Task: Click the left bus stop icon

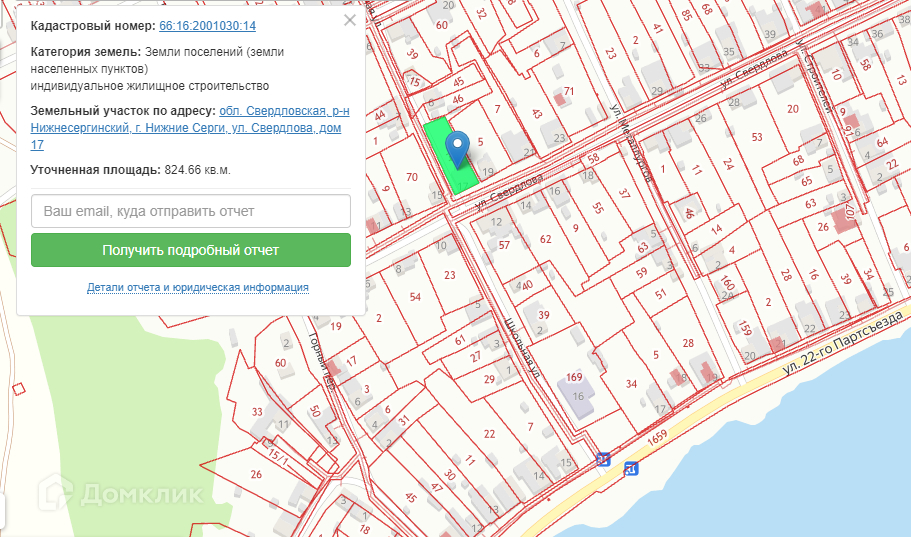Action: pos(603,459)
